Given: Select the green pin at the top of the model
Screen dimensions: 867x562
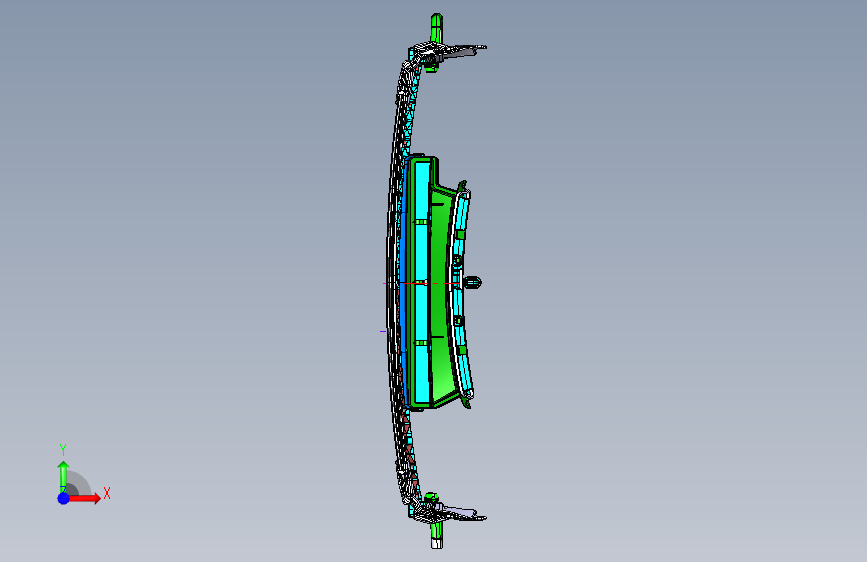Looking at the screenshot, I should pos(436,28).
